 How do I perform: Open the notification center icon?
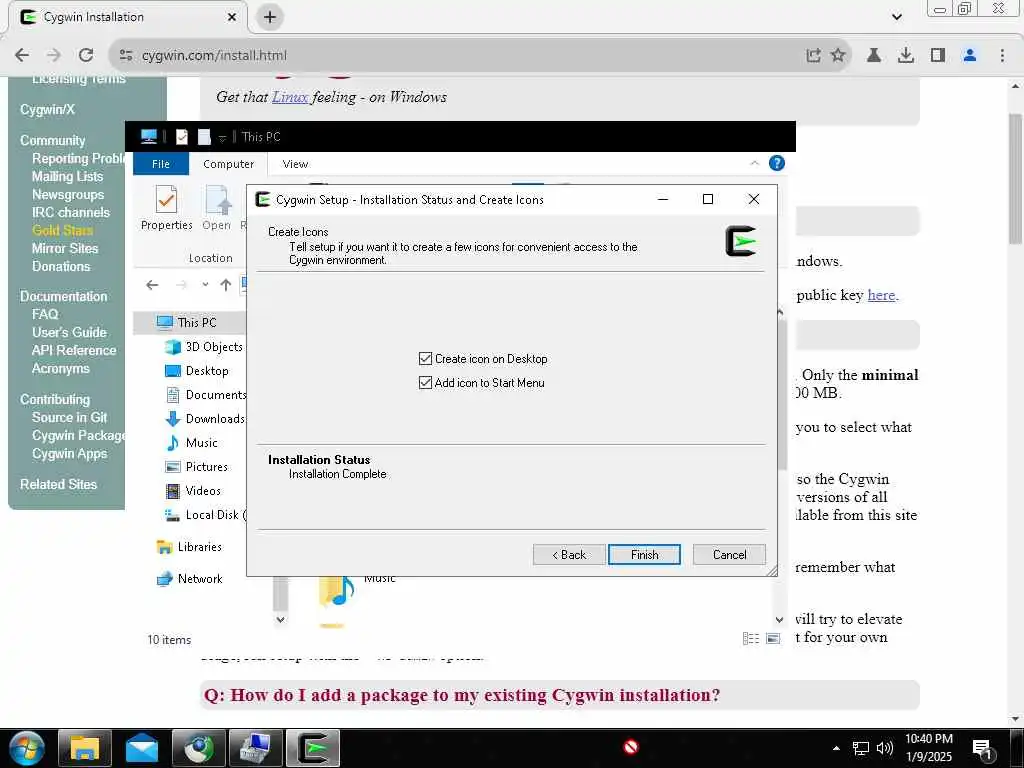(982, 749)
